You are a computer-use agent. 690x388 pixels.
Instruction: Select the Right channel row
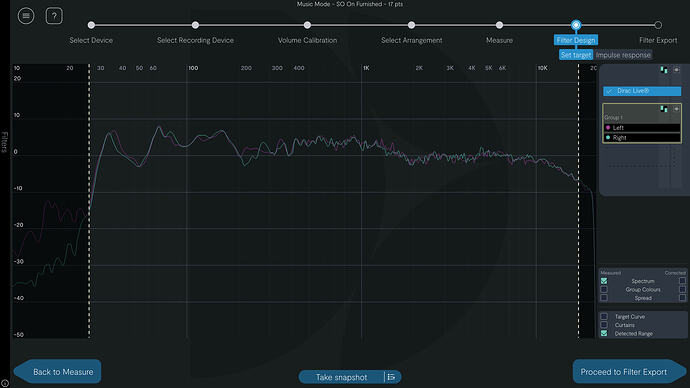[x=642, y=138]
